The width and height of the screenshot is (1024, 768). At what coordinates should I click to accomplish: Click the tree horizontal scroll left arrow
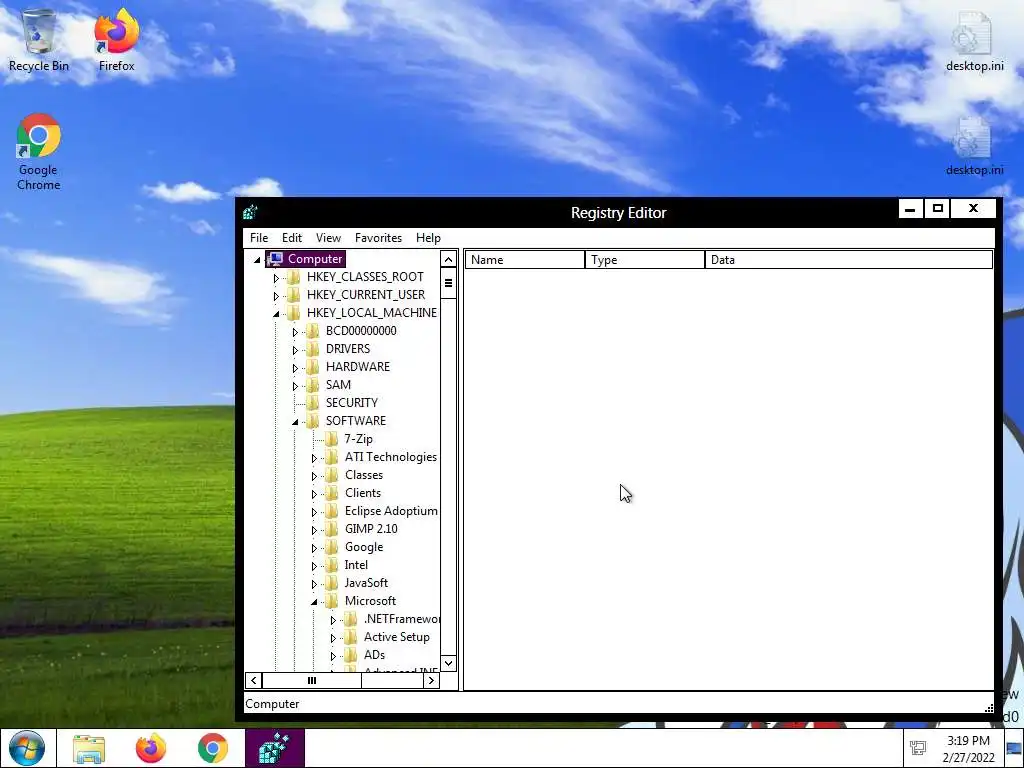tap(254, 680)
